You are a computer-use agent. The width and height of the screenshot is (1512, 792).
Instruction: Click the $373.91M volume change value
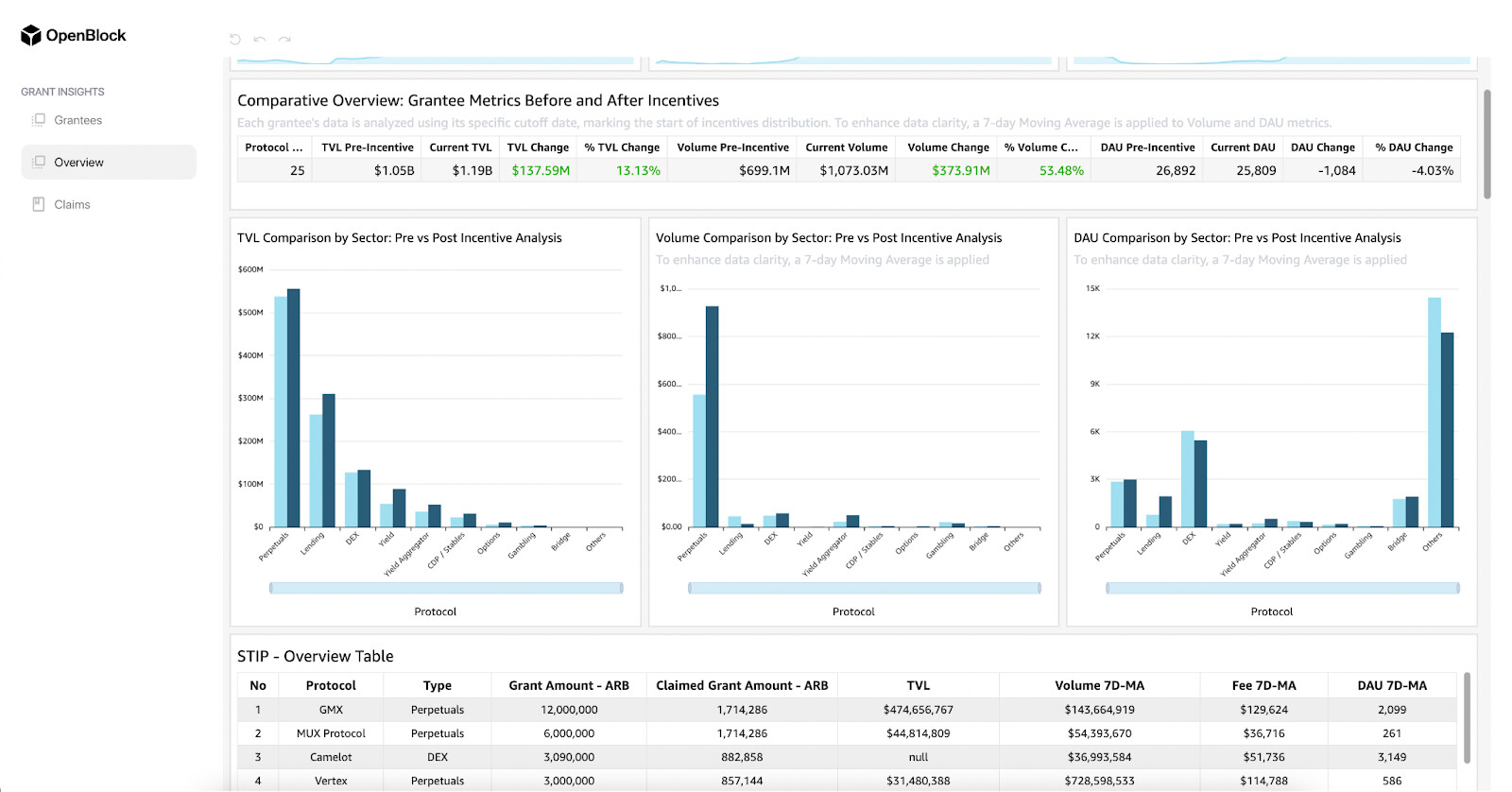point(961,171)
